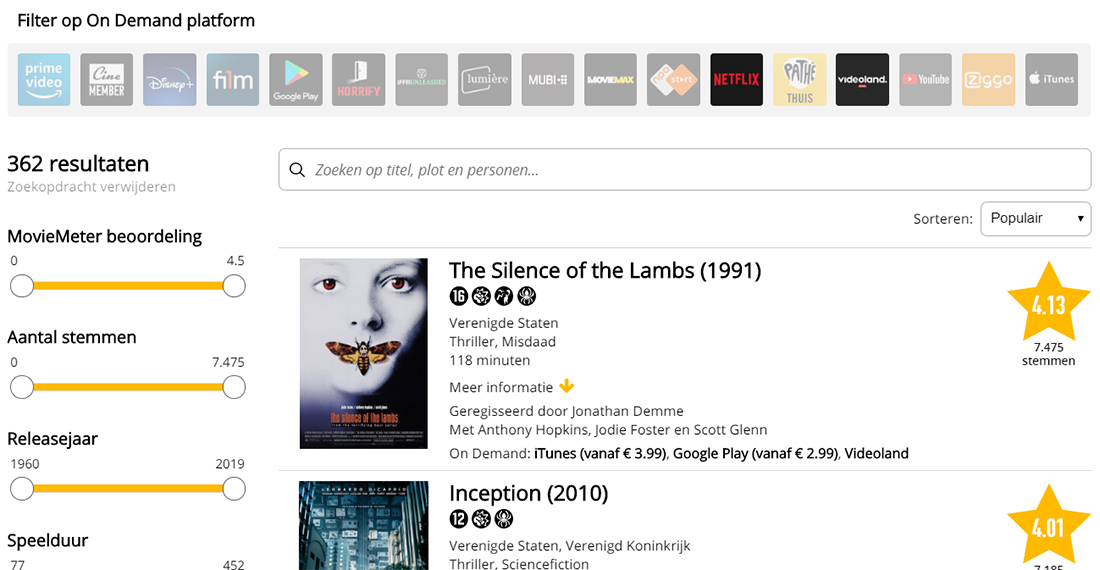Filter by the Google Play icon
This screenshot has width=1100, height=570.
[x=296, y=80]
